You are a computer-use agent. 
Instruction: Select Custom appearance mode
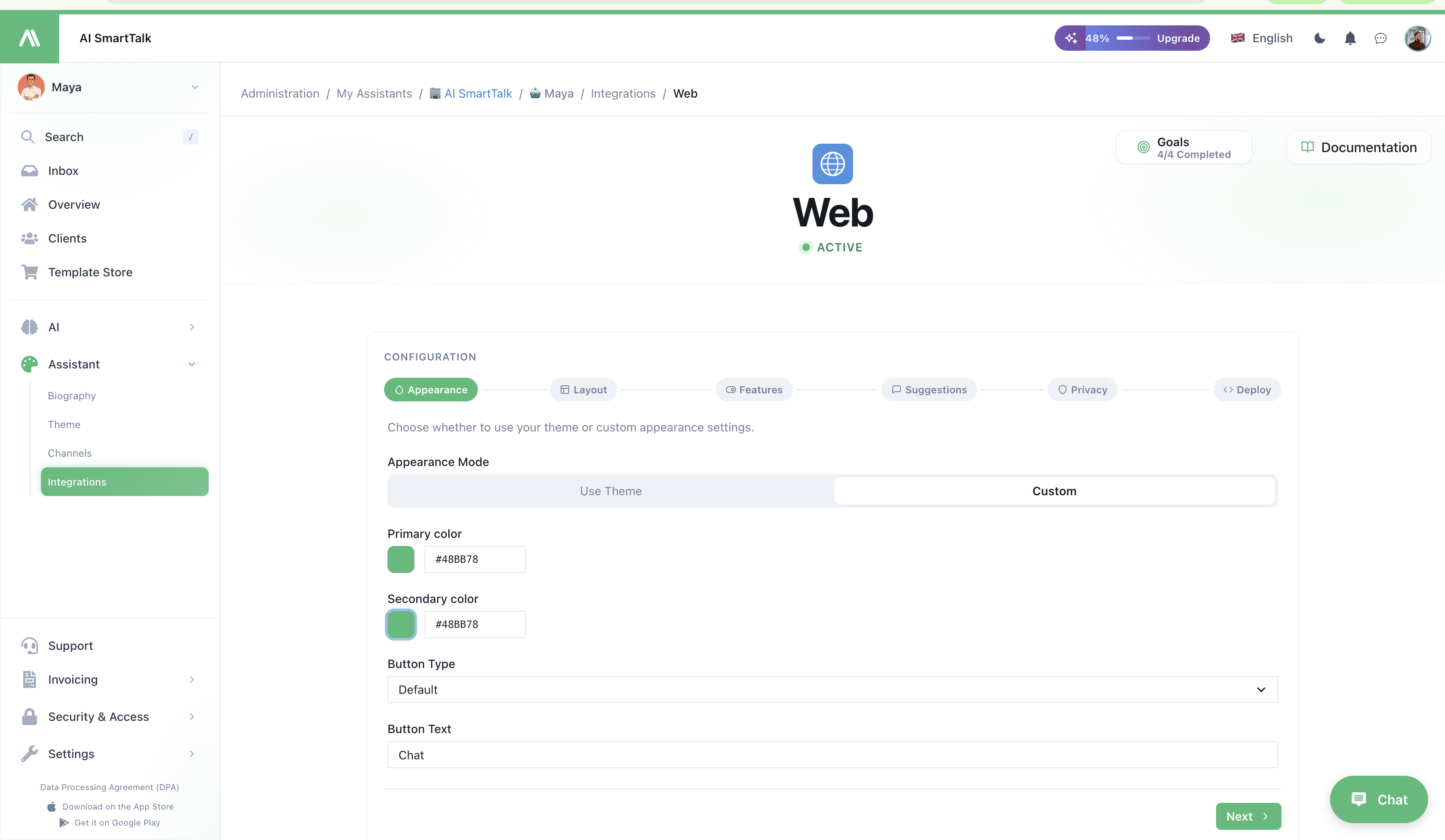(1054, 491)
